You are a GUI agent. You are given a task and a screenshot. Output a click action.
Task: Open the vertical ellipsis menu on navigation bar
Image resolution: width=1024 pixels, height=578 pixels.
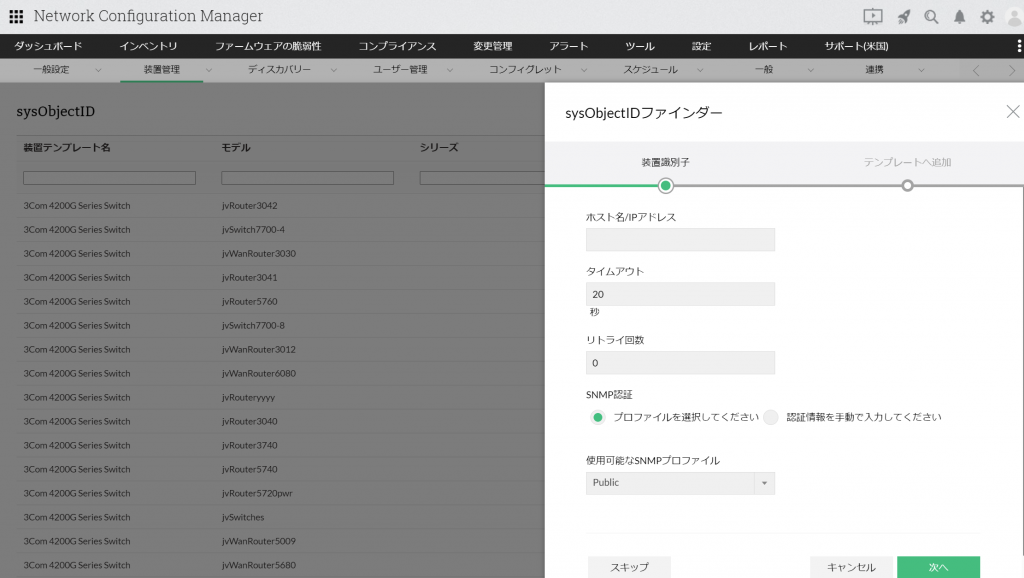1019,45
